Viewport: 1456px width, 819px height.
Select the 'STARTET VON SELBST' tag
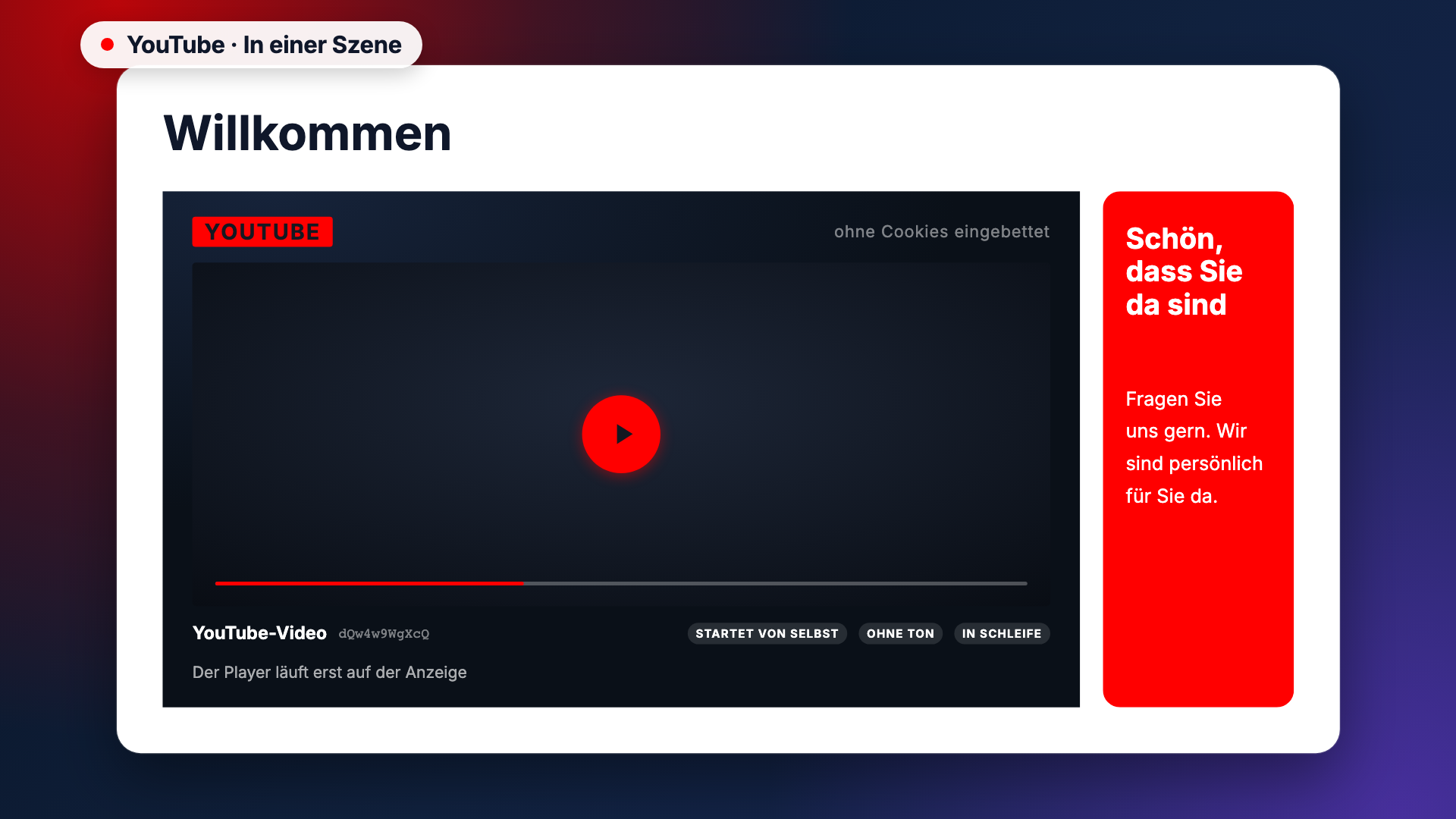(x=767, y=634)
